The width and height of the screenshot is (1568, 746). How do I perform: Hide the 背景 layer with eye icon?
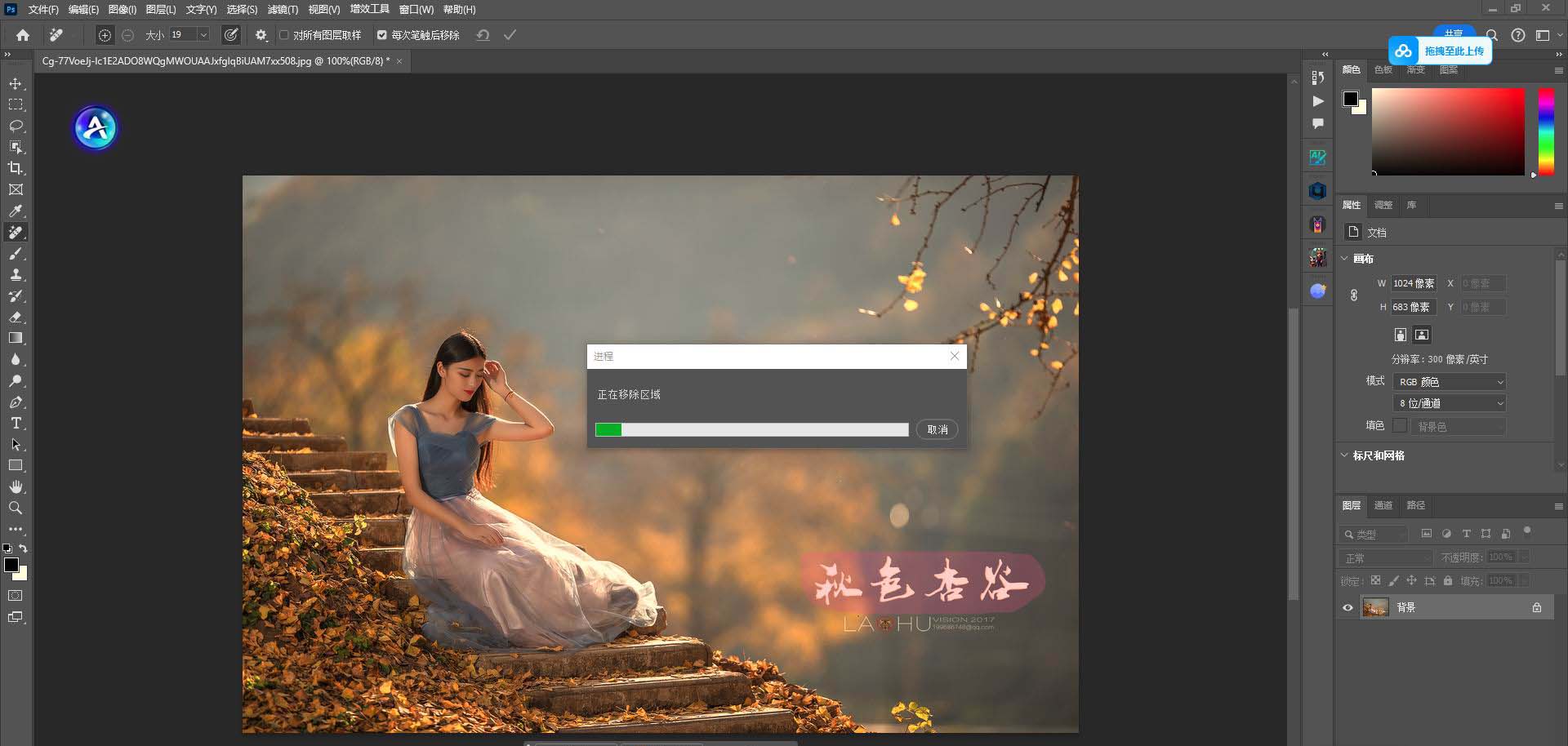tap(1347, 607)
